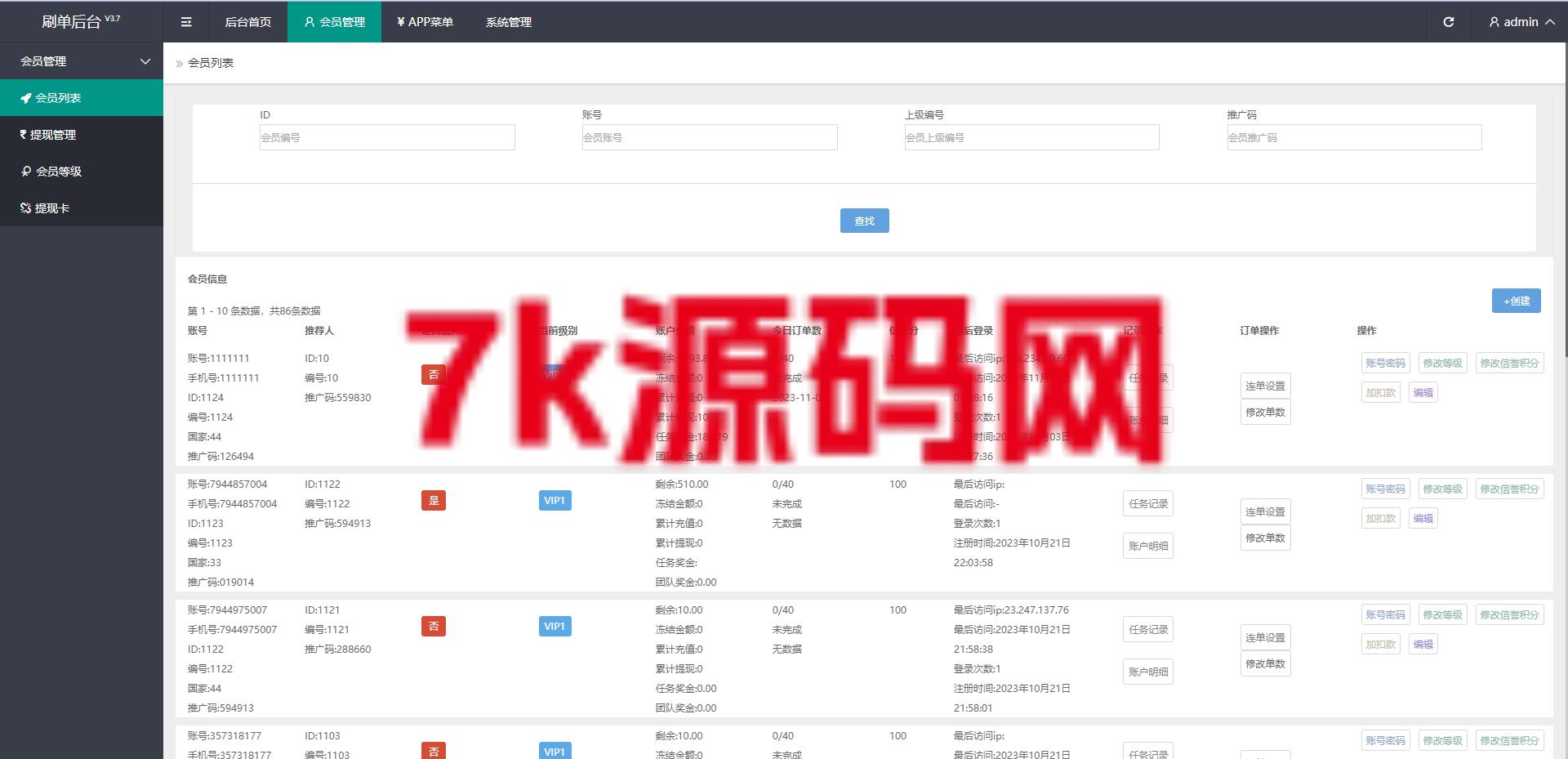This screenshot has width=1568, height=759.
Task: Click 修改等级 for account 7944975007
Action: tap(1443, 614)
